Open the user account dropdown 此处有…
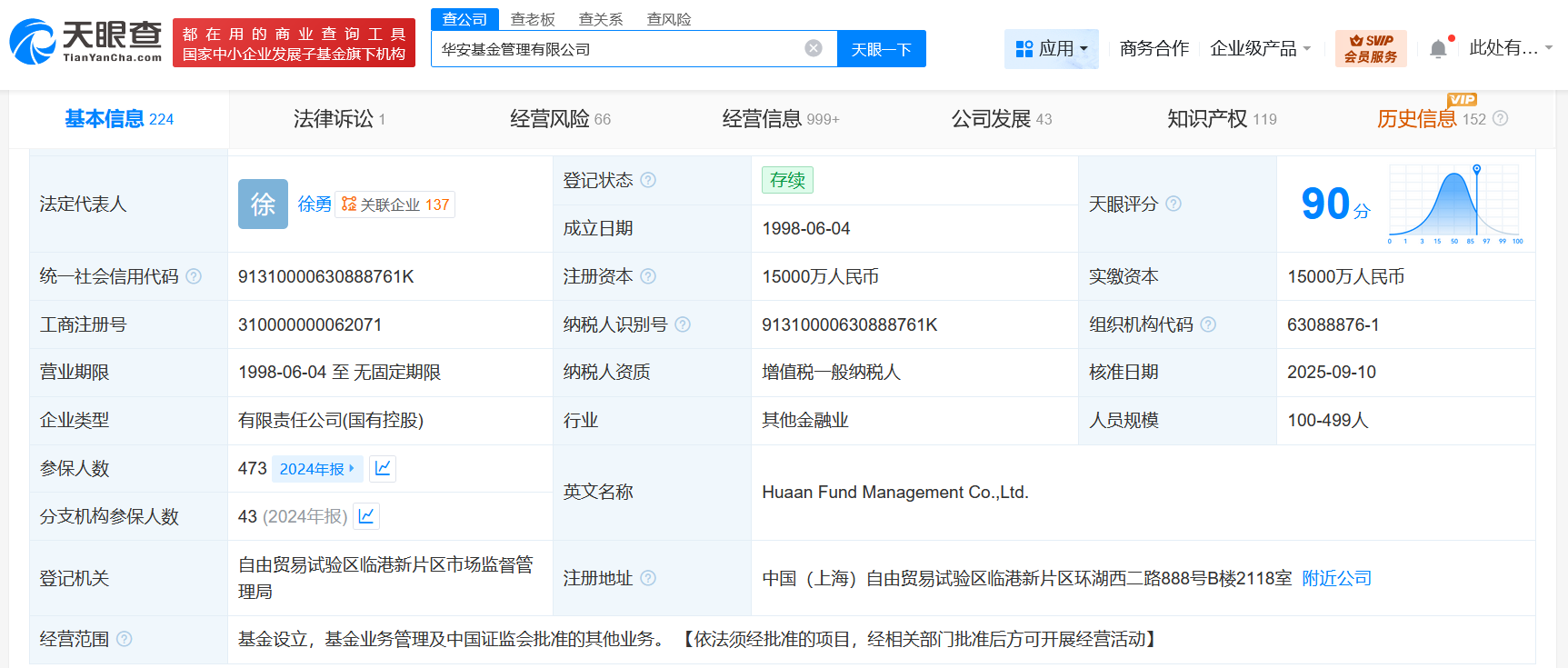1568x668 pixels. click(1511, 48)
